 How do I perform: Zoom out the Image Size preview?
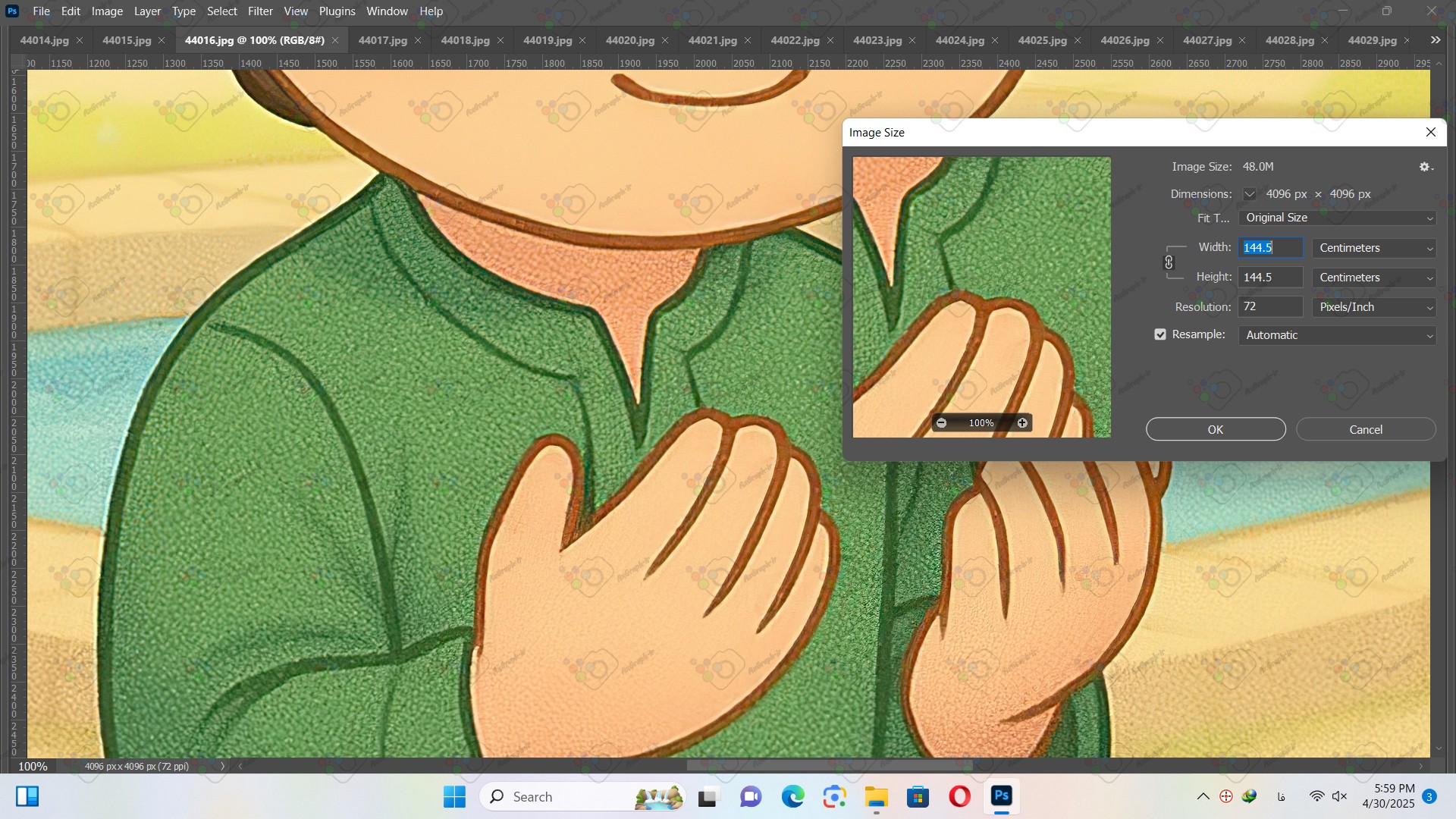(941, 423)
